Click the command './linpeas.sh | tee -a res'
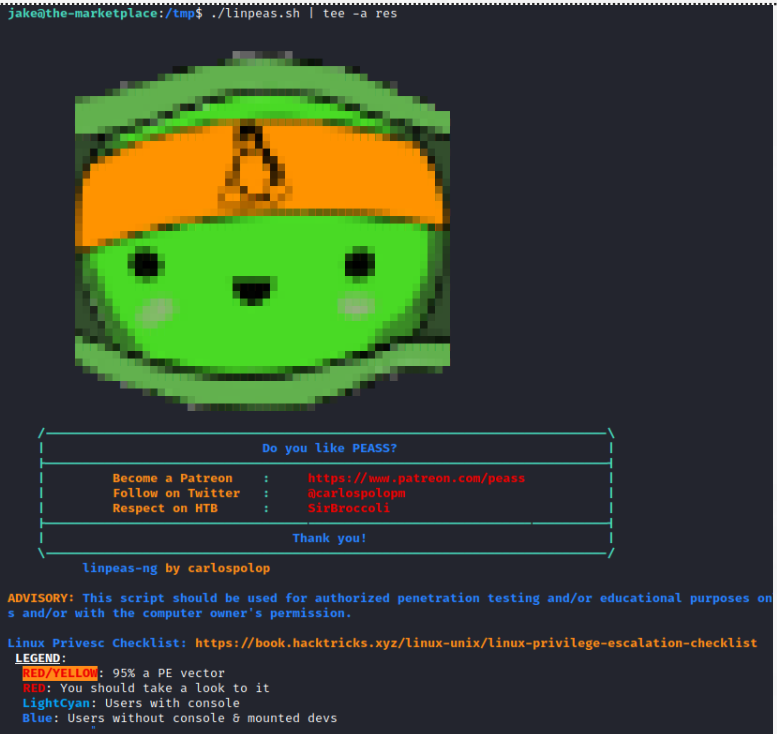Viewport: 777px width, 734px height. (304, 13)
